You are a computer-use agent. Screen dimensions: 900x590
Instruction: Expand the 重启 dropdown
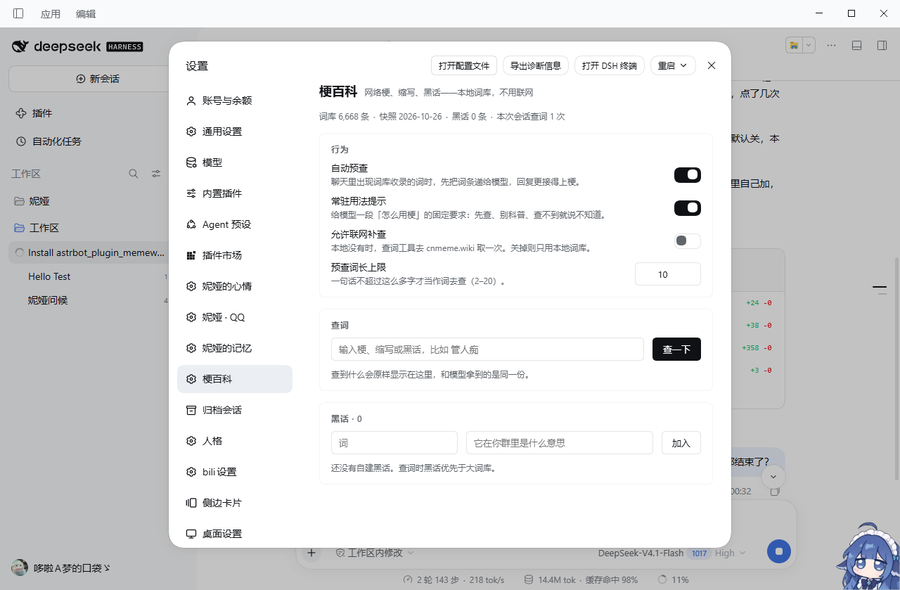click(673, 65)
